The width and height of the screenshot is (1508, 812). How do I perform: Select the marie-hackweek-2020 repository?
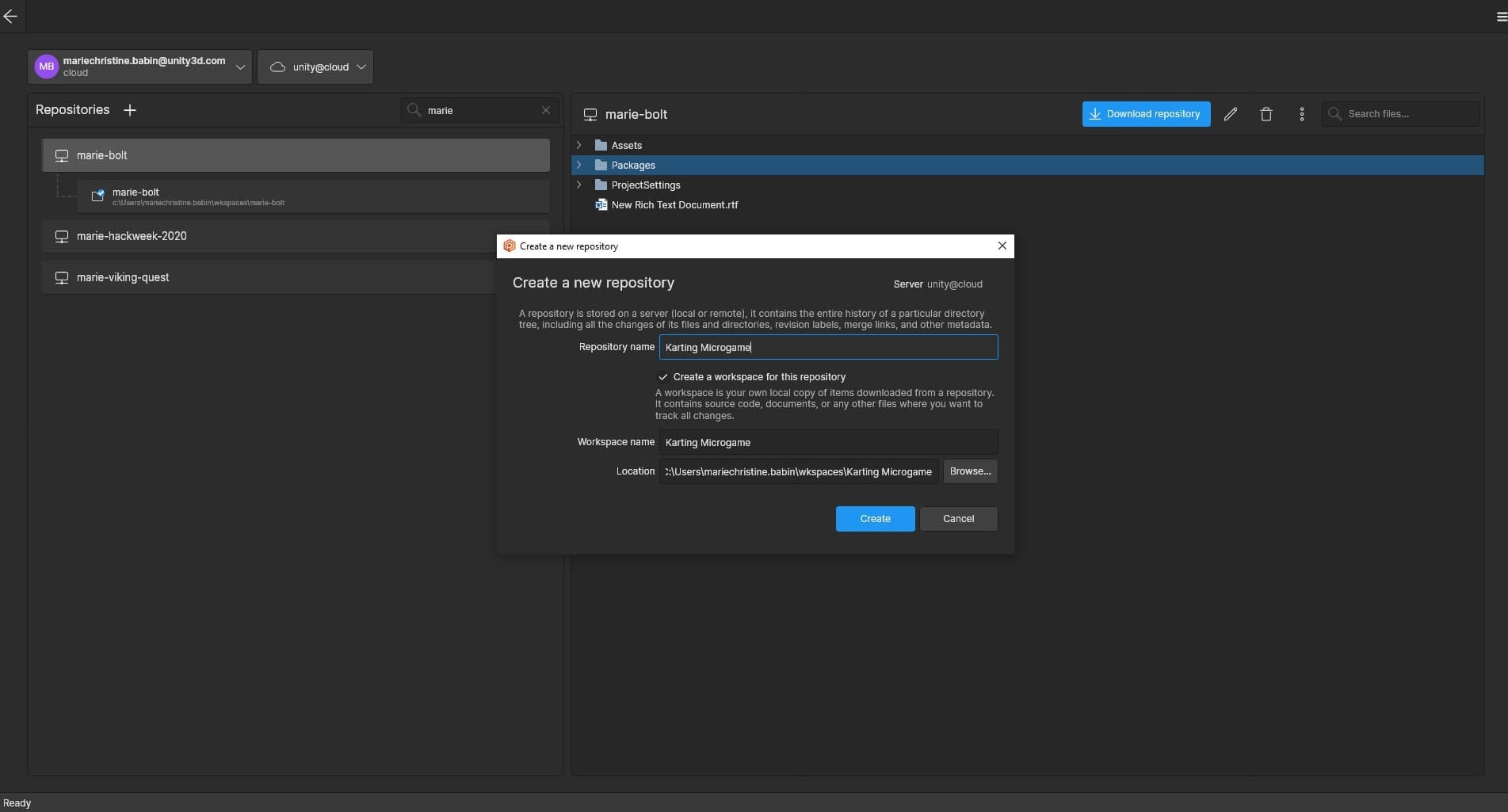131,236
